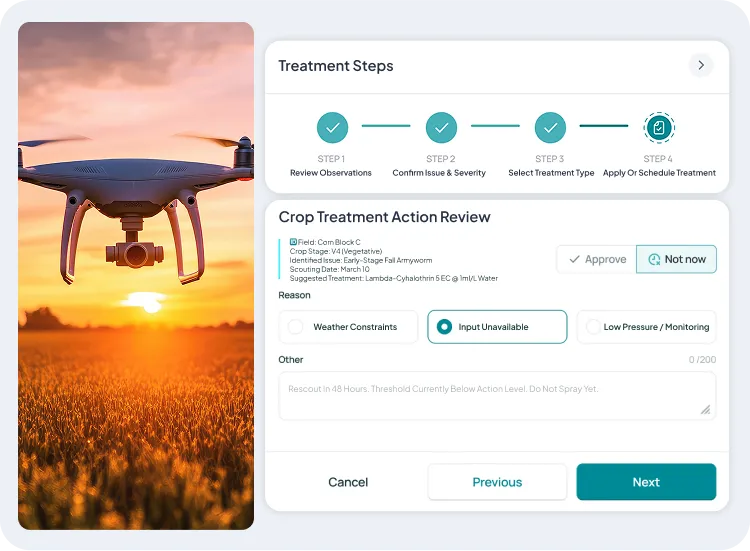The image size is (750, 551).
Task: Click the text area resize handle
Action: click(x=706, y=409)
